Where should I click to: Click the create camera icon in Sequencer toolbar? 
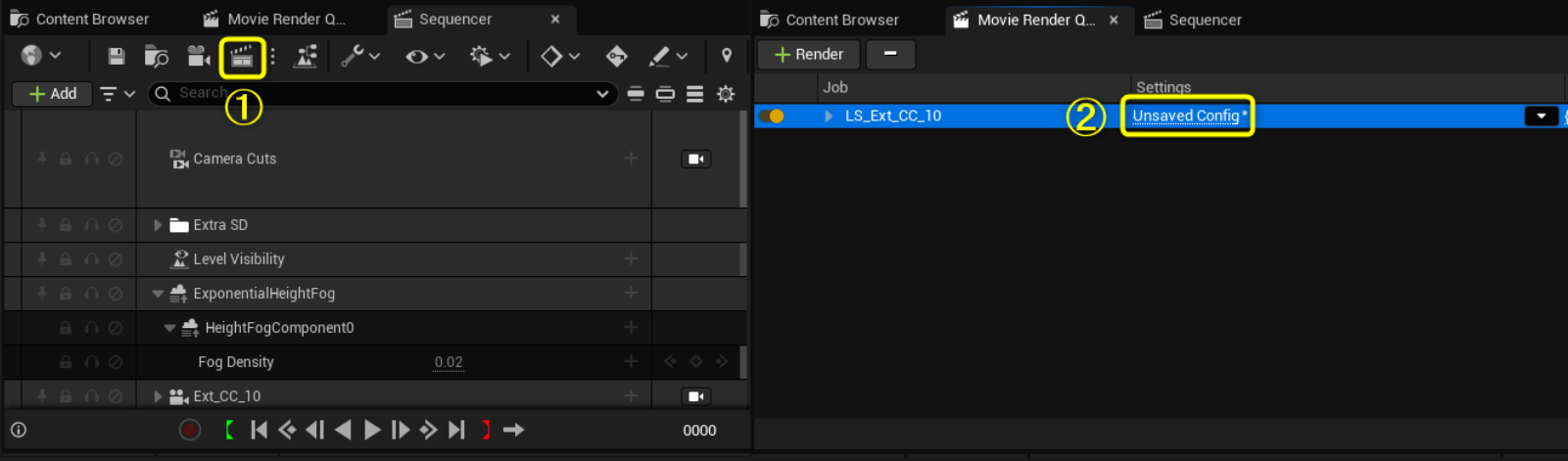[x=200, y=57]
